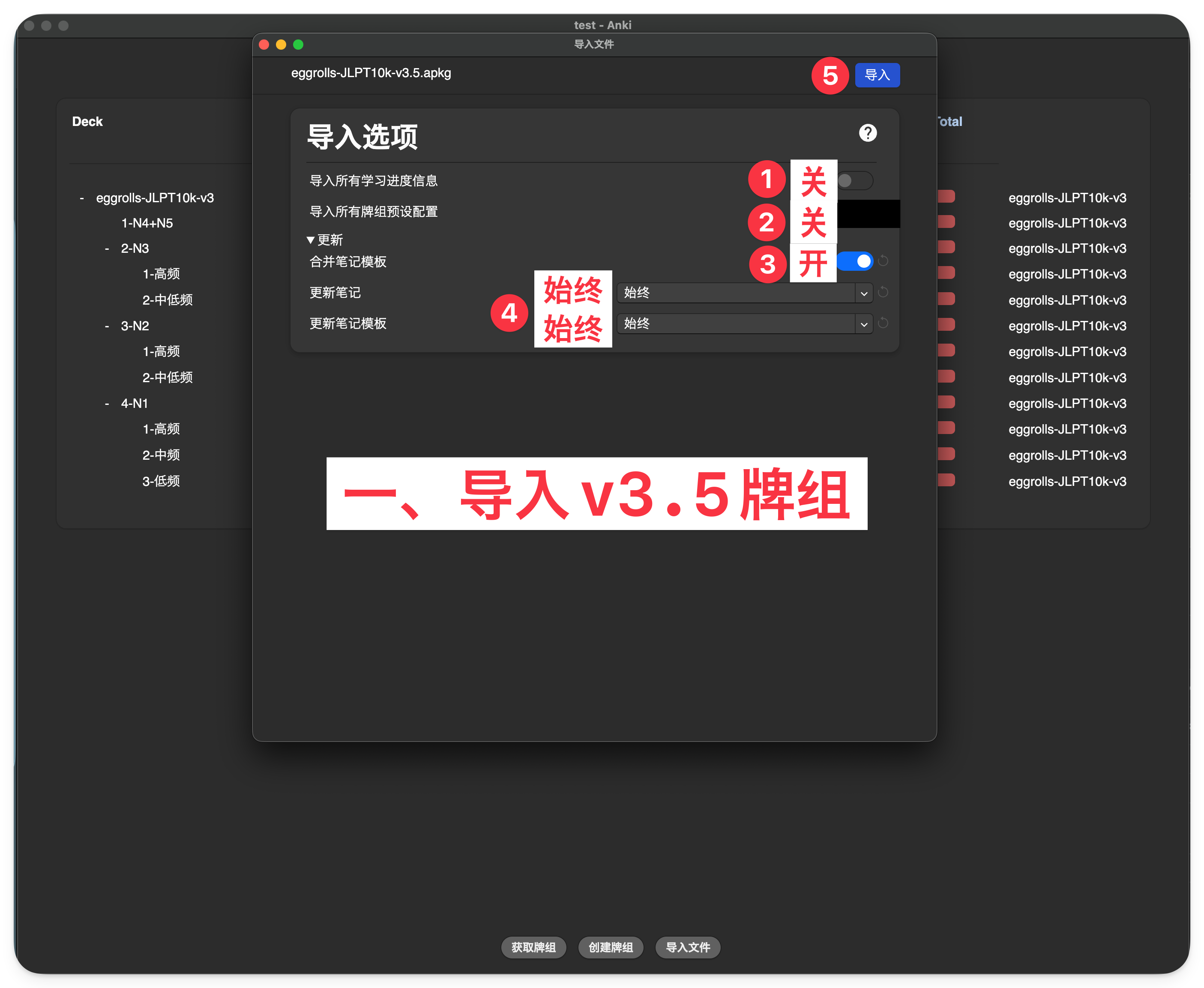Image resolution: width=1204 pixels, height=988 pixels.
Task: Select the 2-中低频 deck under 3-N2
Action: coord(167,377)
